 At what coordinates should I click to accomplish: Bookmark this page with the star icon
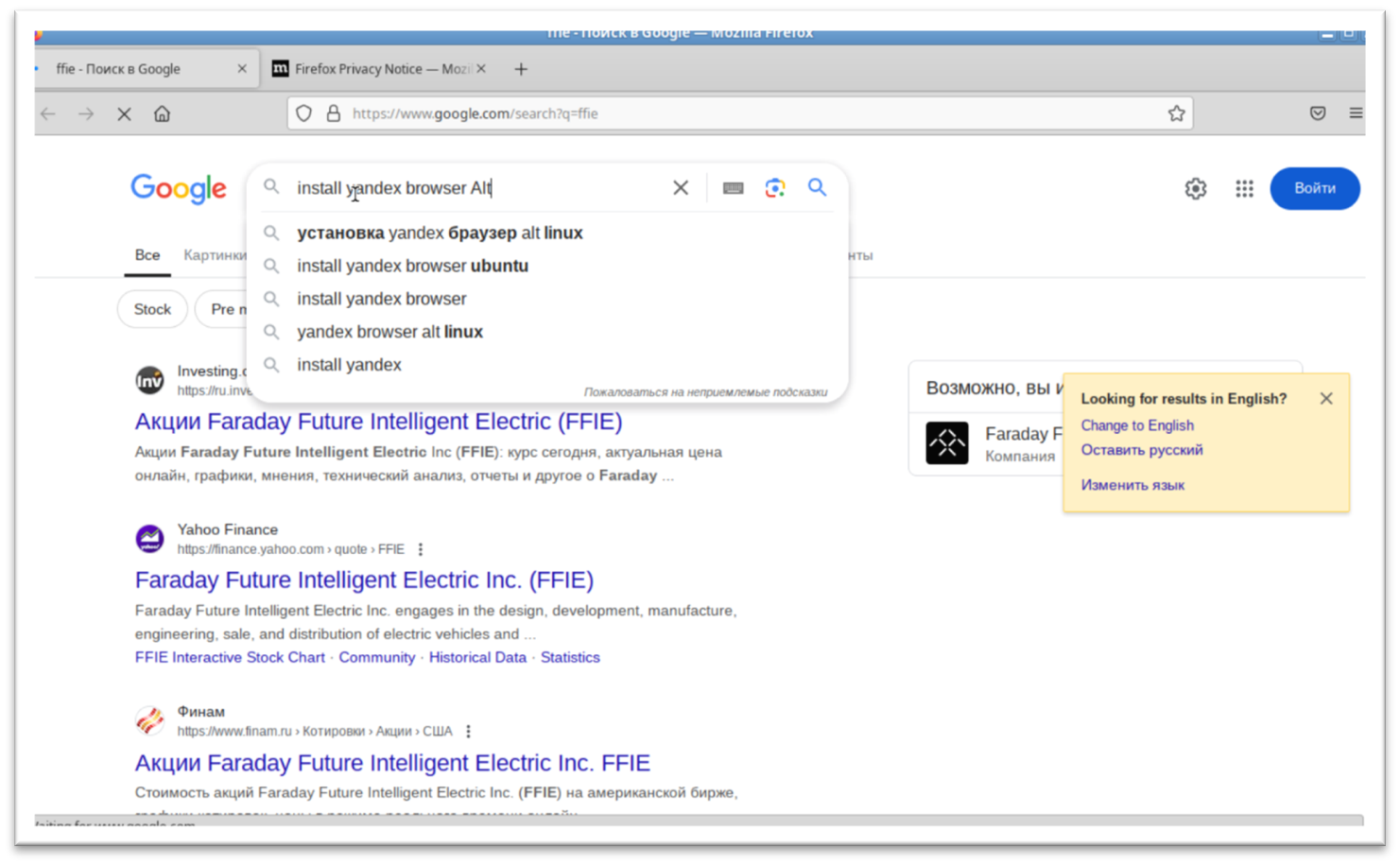click(x=1176, y=113)
